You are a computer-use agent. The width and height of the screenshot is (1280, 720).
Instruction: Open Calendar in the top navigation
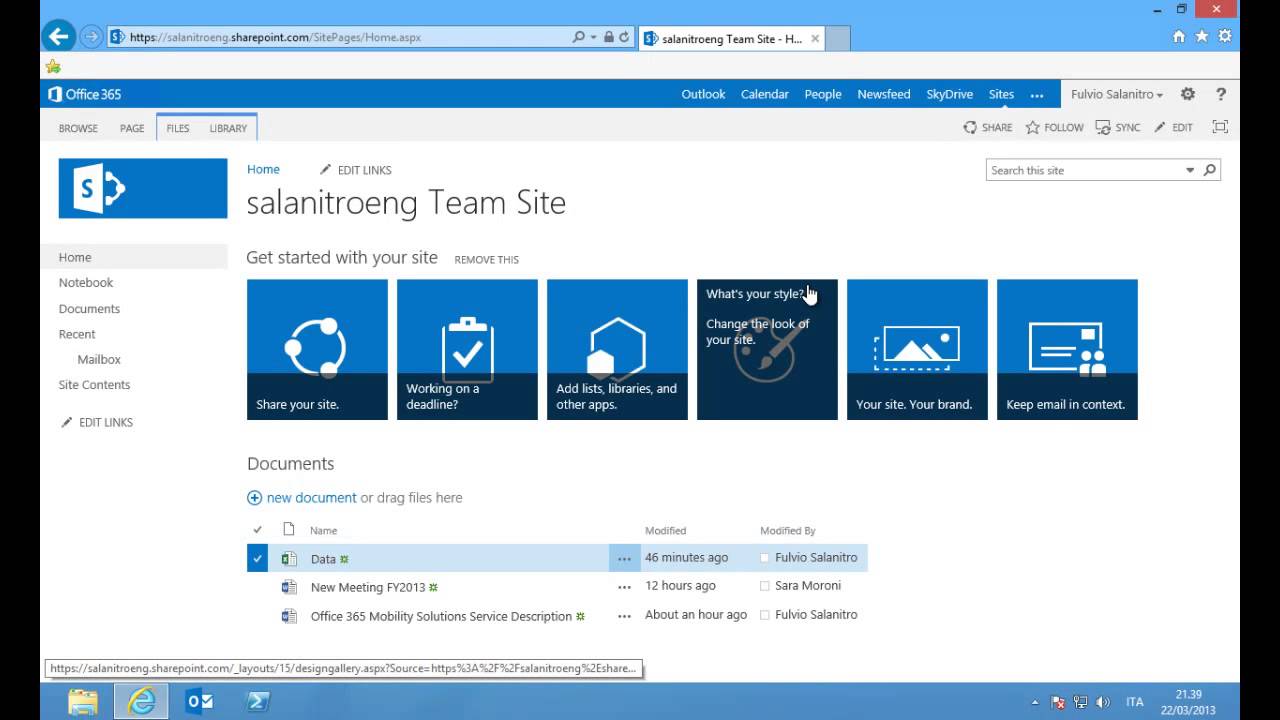765,94
